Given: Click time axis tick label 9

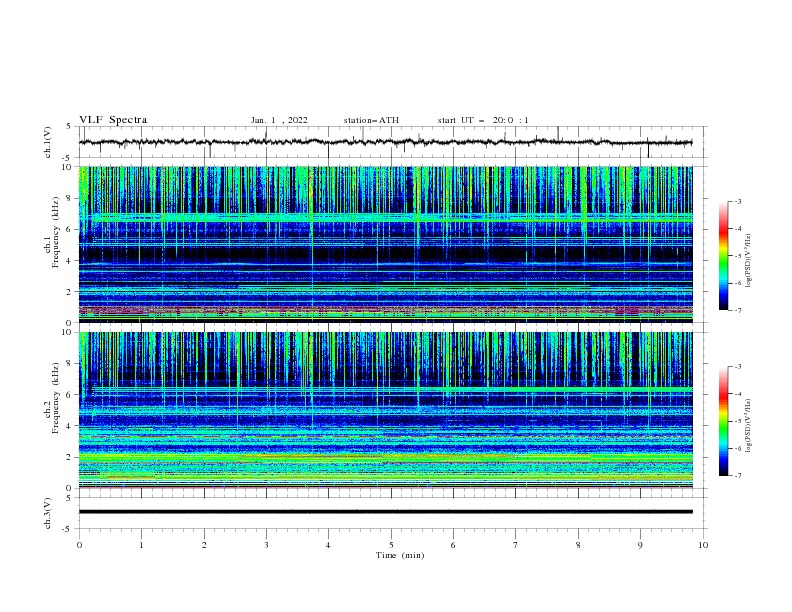Looking at the screenshot, I should [x=640, y=545].
